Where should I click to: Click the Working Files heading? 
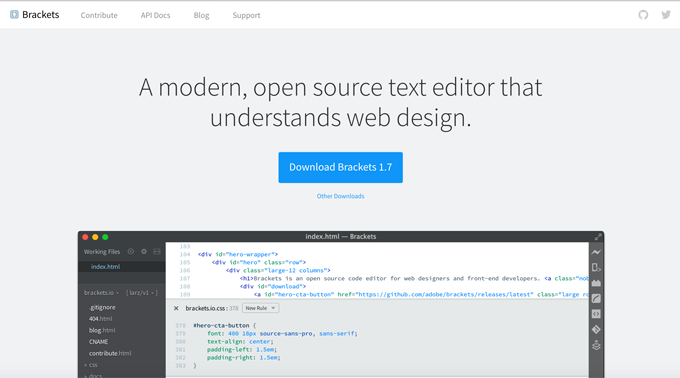point(102,251)
